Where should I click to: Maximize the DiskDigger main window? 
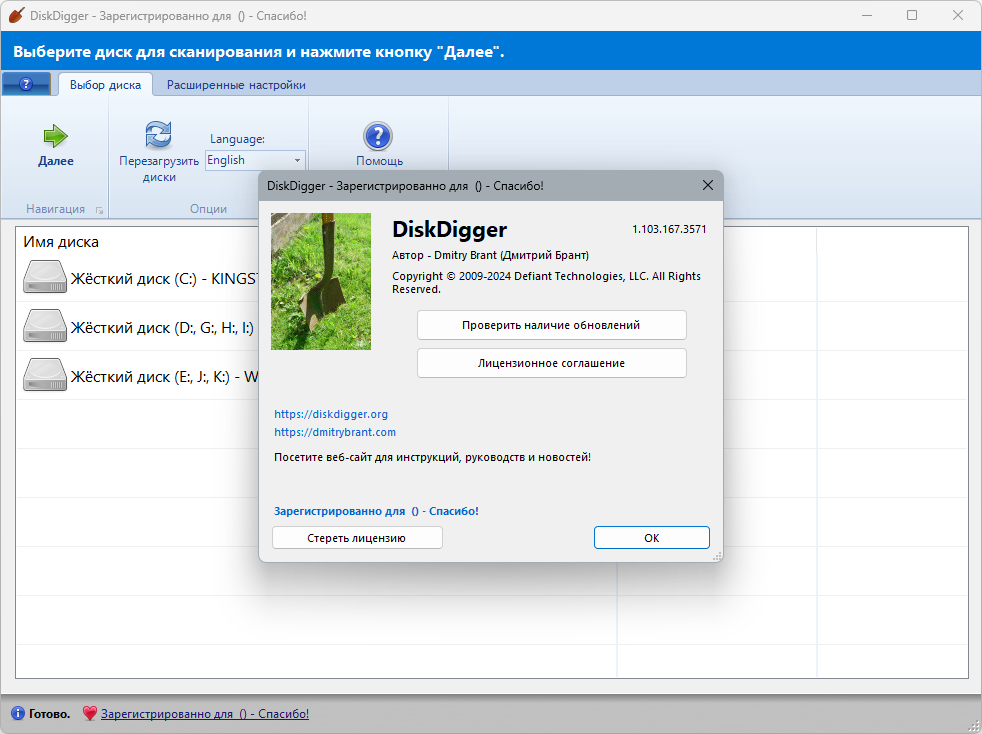912,15
